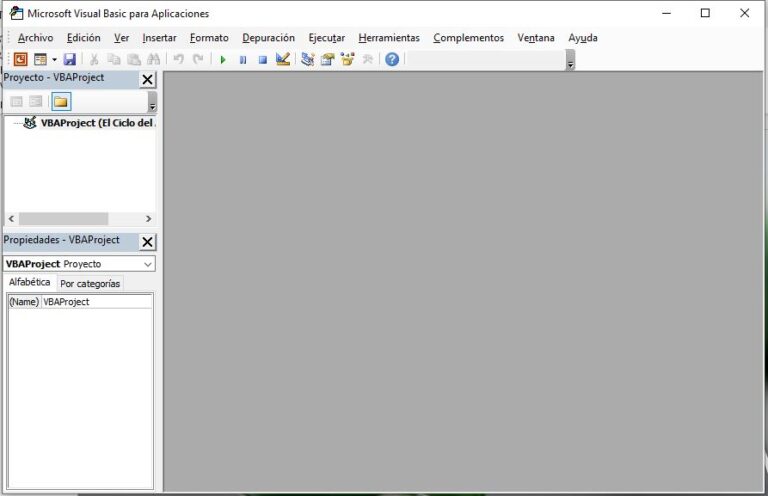Viewport: 768px width, 496px height.
Task: Save the project with the floppy disk icon
Action: tap(70, 59)
